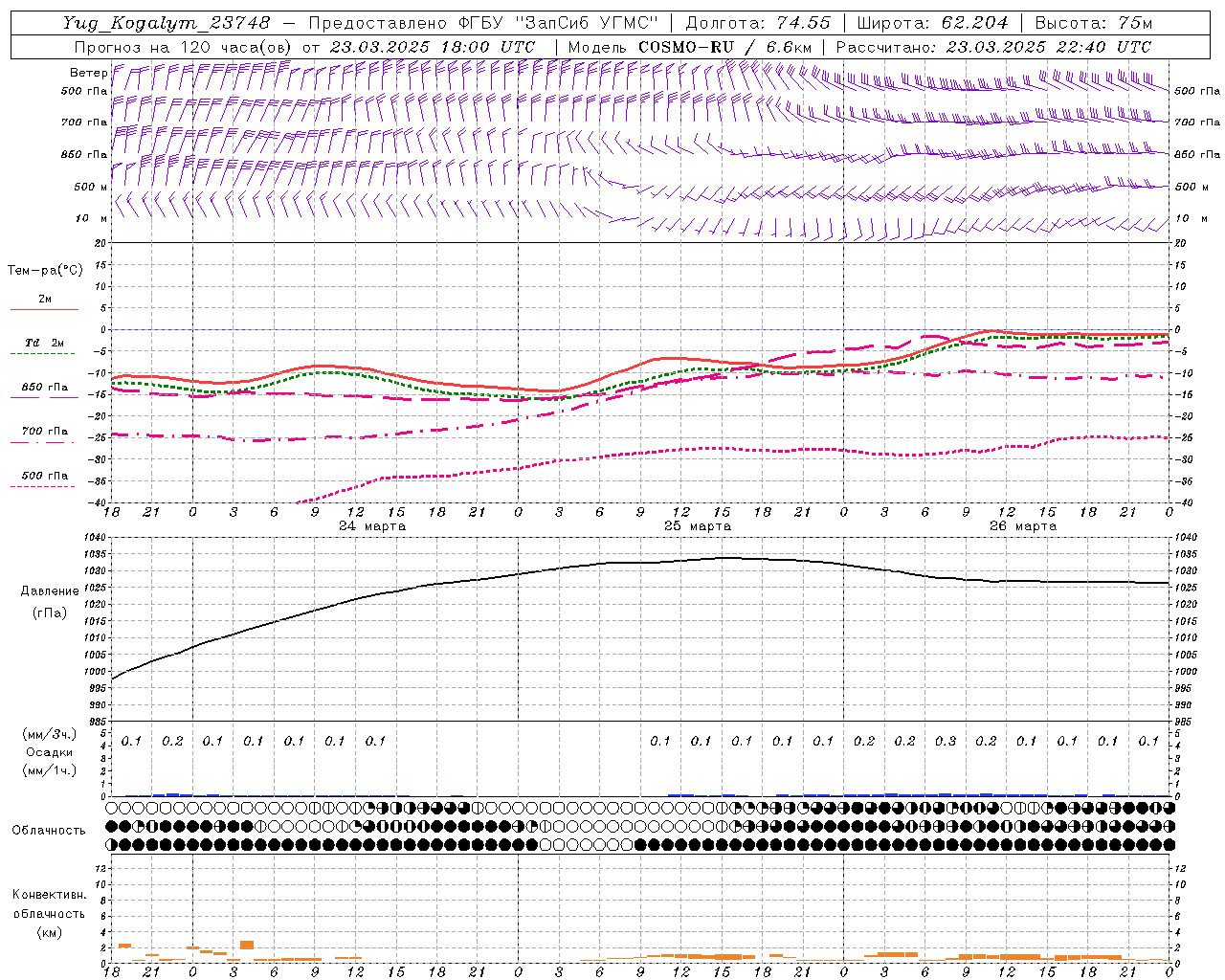Screen dimensions: 1225x980
Task: Click the (мм/3ч.) precipitation unit label
Action: 50,734
